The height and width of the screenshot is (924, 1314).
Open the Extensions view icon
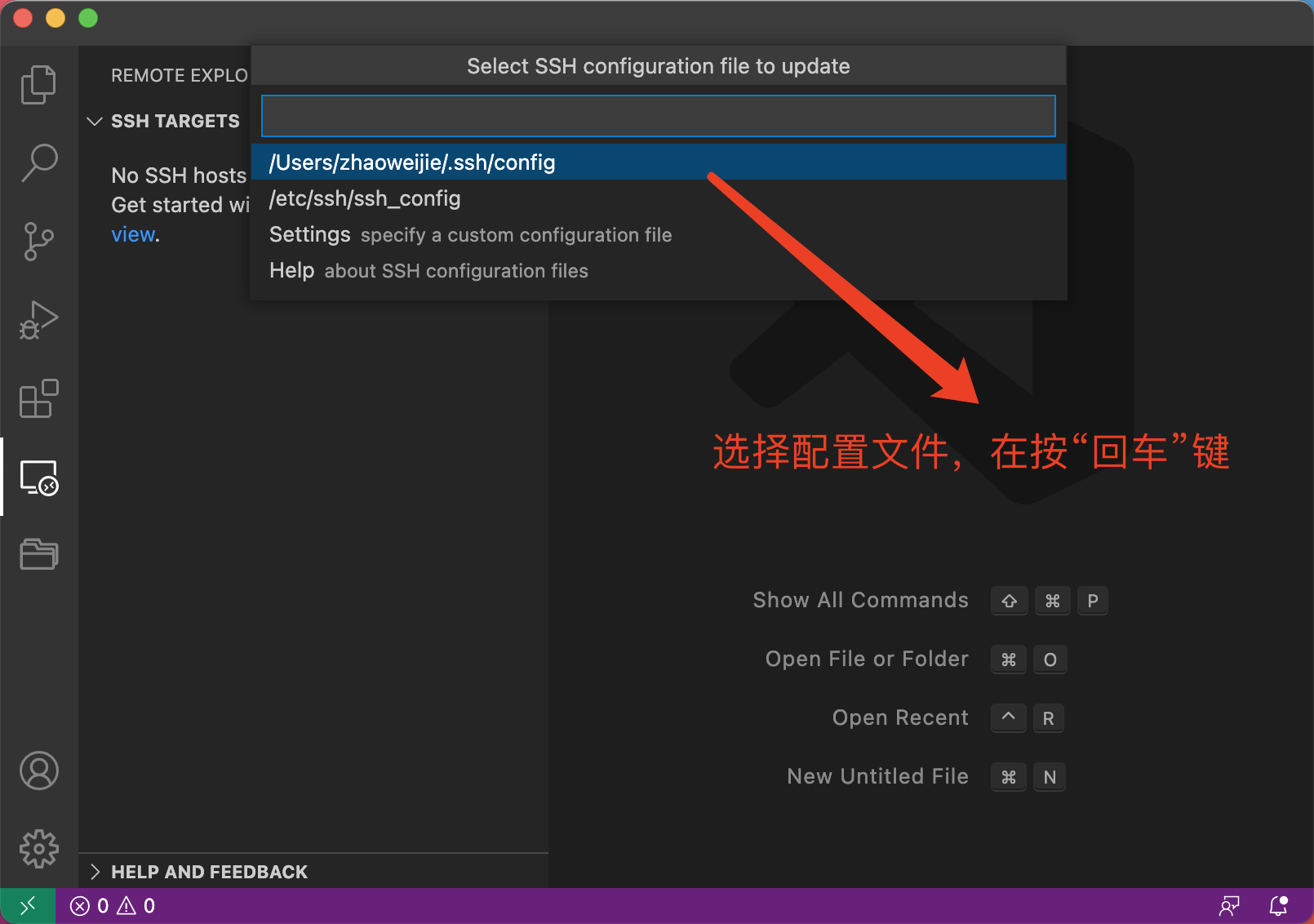click(38, 398)
